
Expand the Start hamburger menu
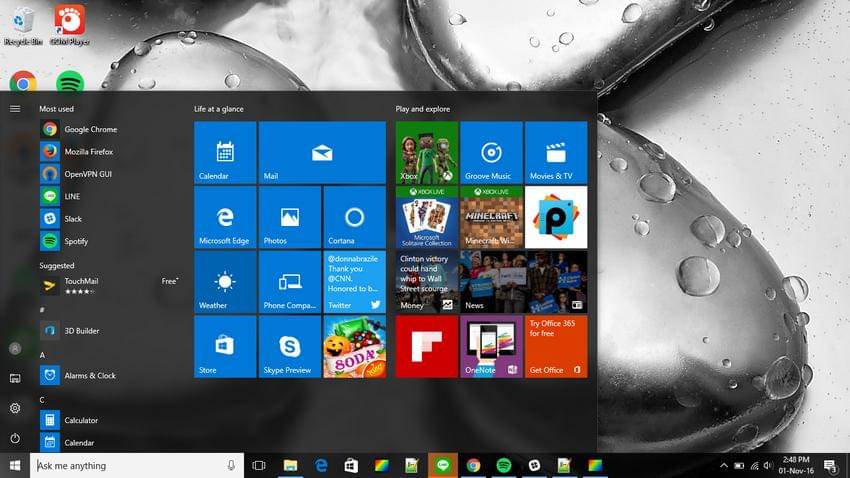(x=15, y=108)
